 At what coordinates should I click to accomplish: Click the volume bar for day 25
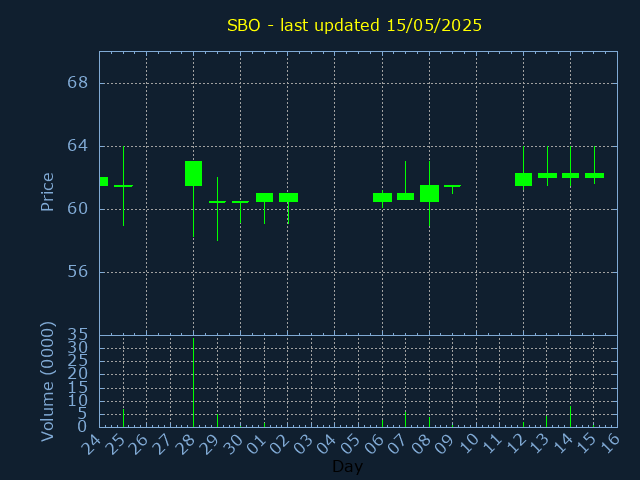pyautogui.click(x=123, y=418)
